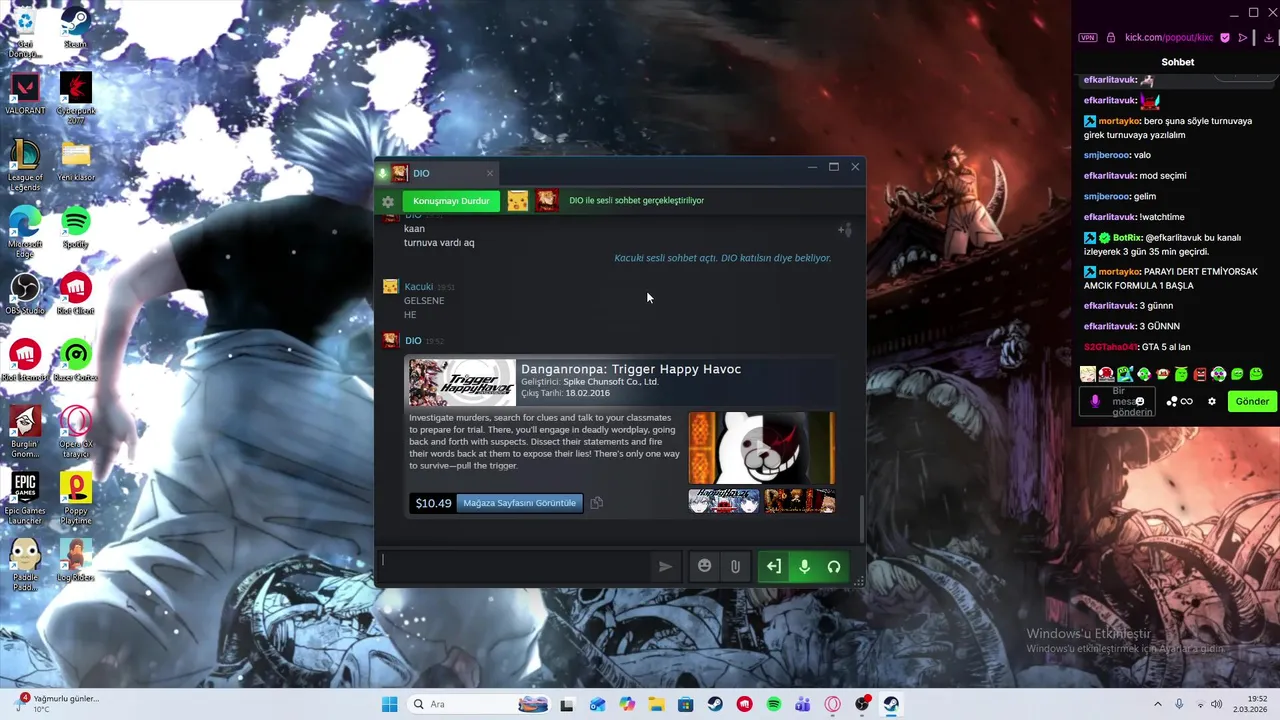This screenshot has width=1280, height=720.
Task: Open the Spotify desktop shortcut
Action: click(75, 228)
